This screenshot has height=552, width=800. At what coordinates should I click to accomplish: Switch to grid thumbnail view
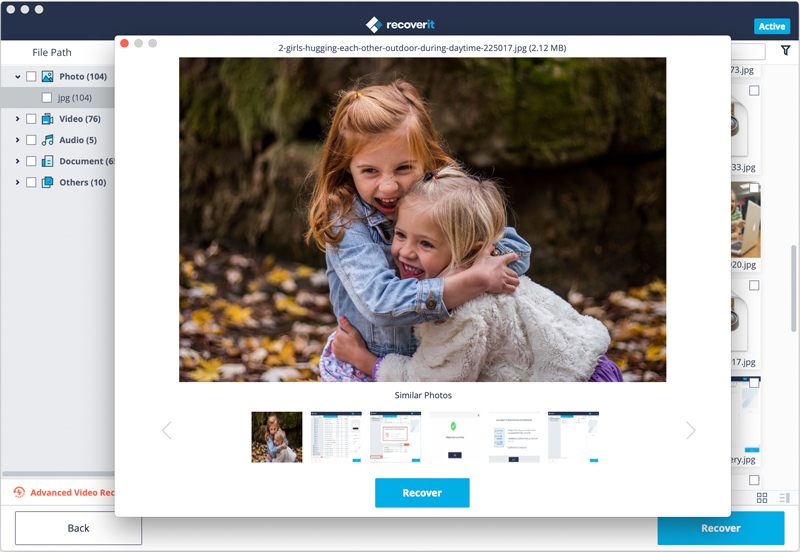(x=762, y=497)
